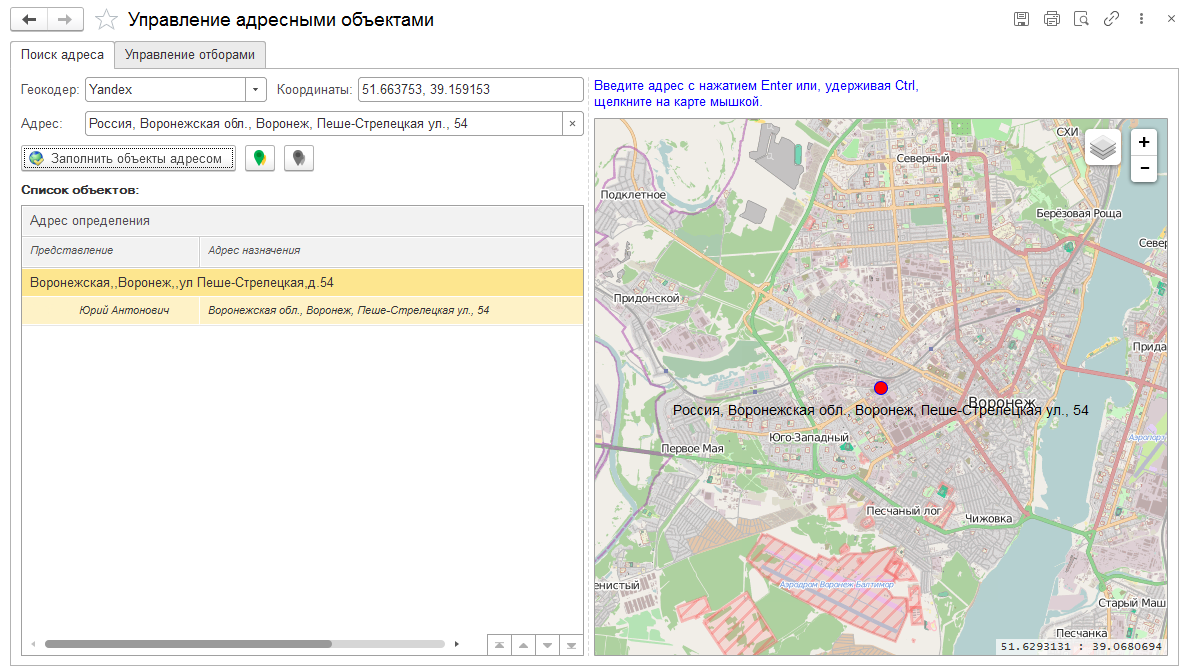1188x672 pixels.
Task: Open the map layers switcher
Action: click(1103, 148)
